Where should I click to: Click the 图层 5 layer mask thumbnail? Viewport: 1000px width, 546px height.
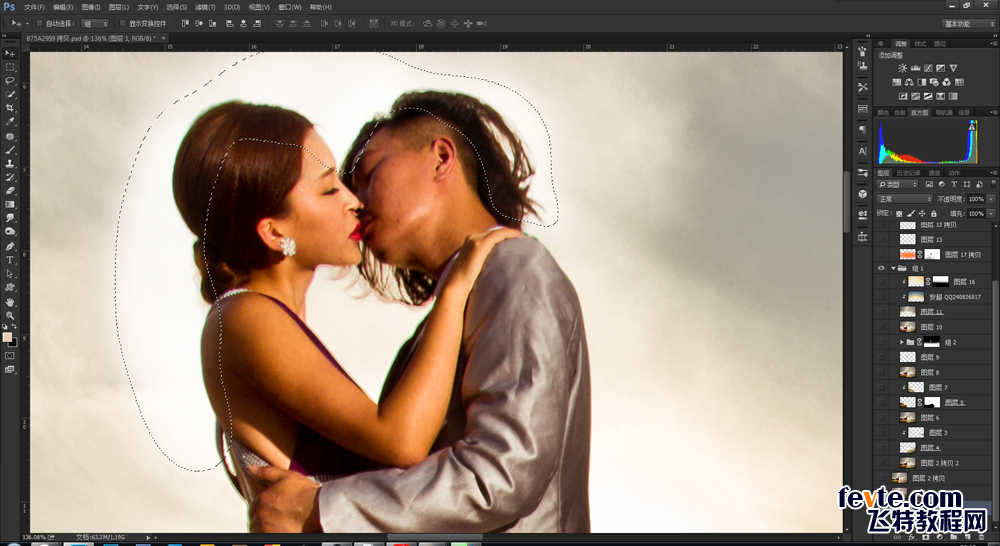click(x=932, y=402)
